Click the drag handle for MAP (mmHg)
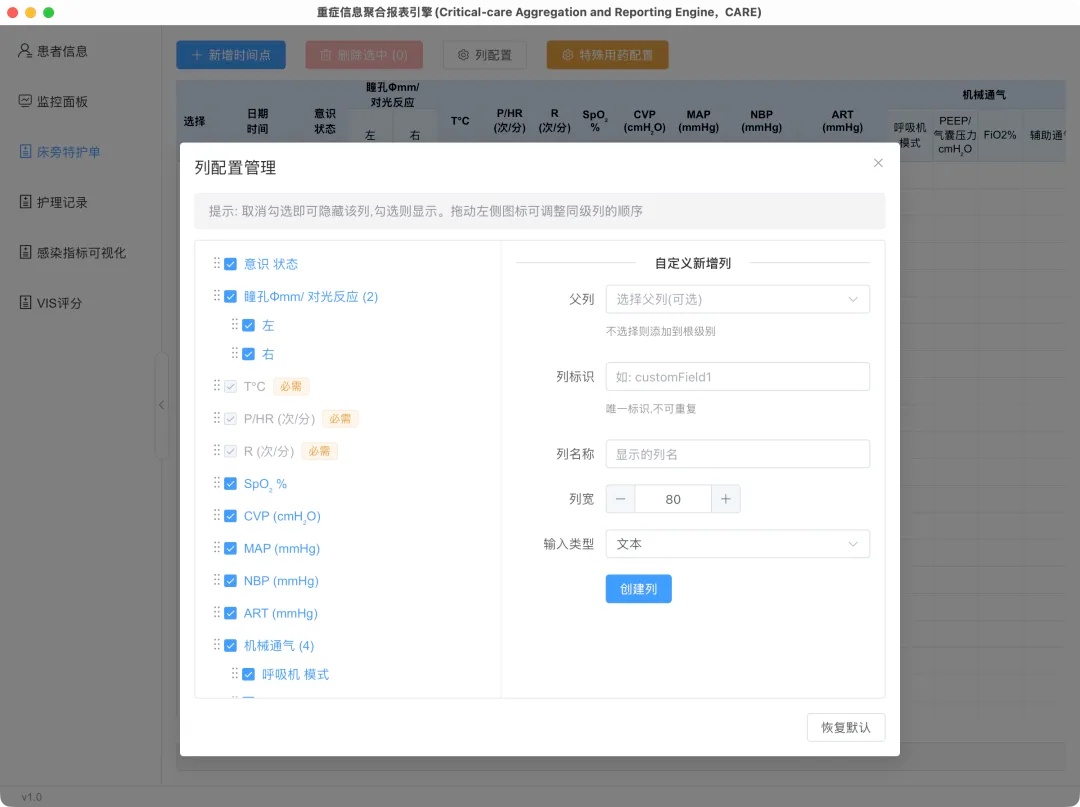Viewport: 1080px width, 807px height. 216,547
